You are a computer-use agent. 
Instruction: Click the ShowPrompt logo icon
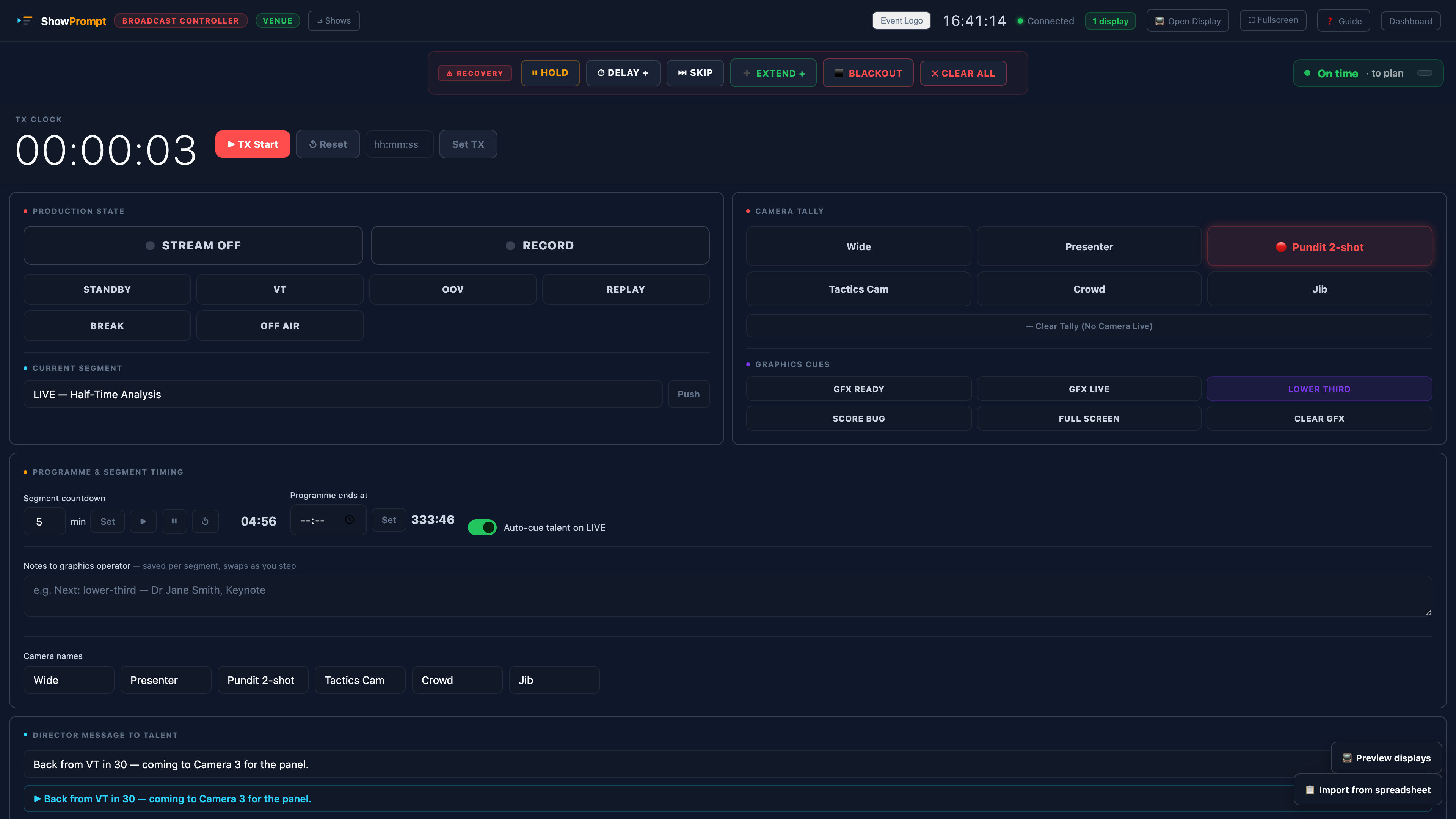click(x=25, y=21)
